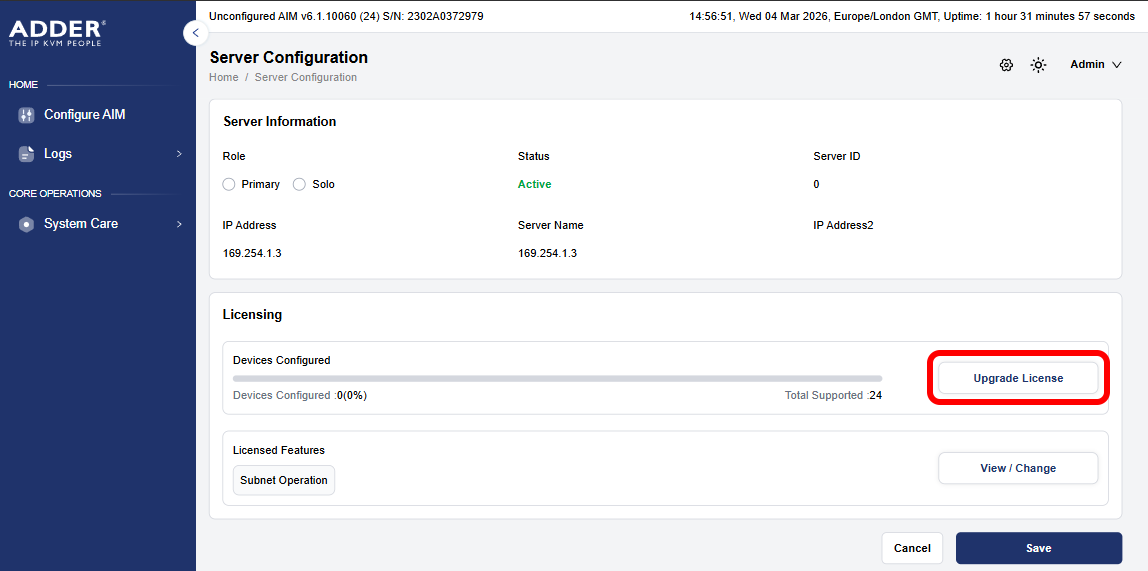Collapse the sidebar with the chevron button
Screen dimensions: 1148x571
[195, 33]
